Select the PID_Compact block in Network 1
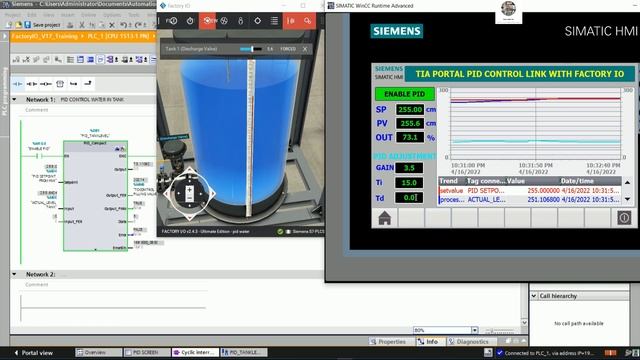Screen dimensions: 640x360 click(x=95, y=196)
